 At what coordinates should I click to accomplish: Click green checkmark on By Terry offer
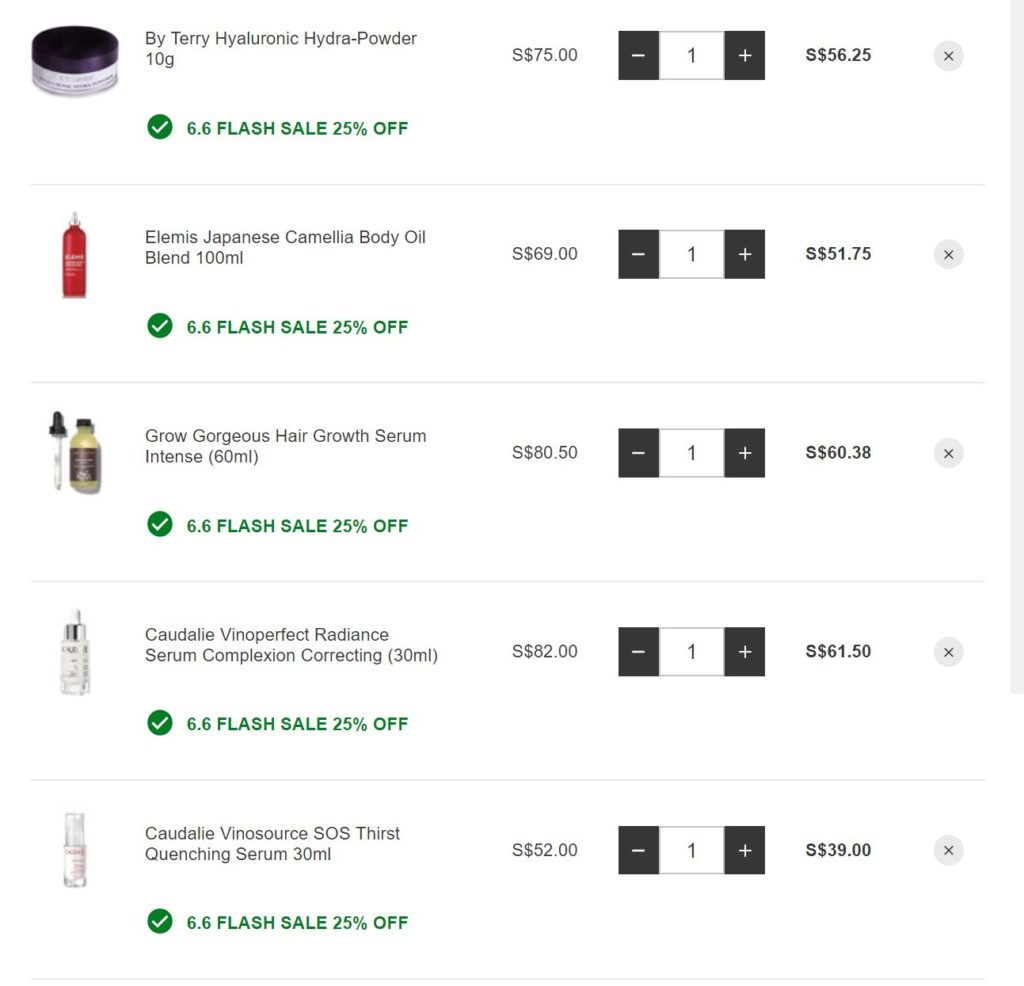(x=160, y=127)
